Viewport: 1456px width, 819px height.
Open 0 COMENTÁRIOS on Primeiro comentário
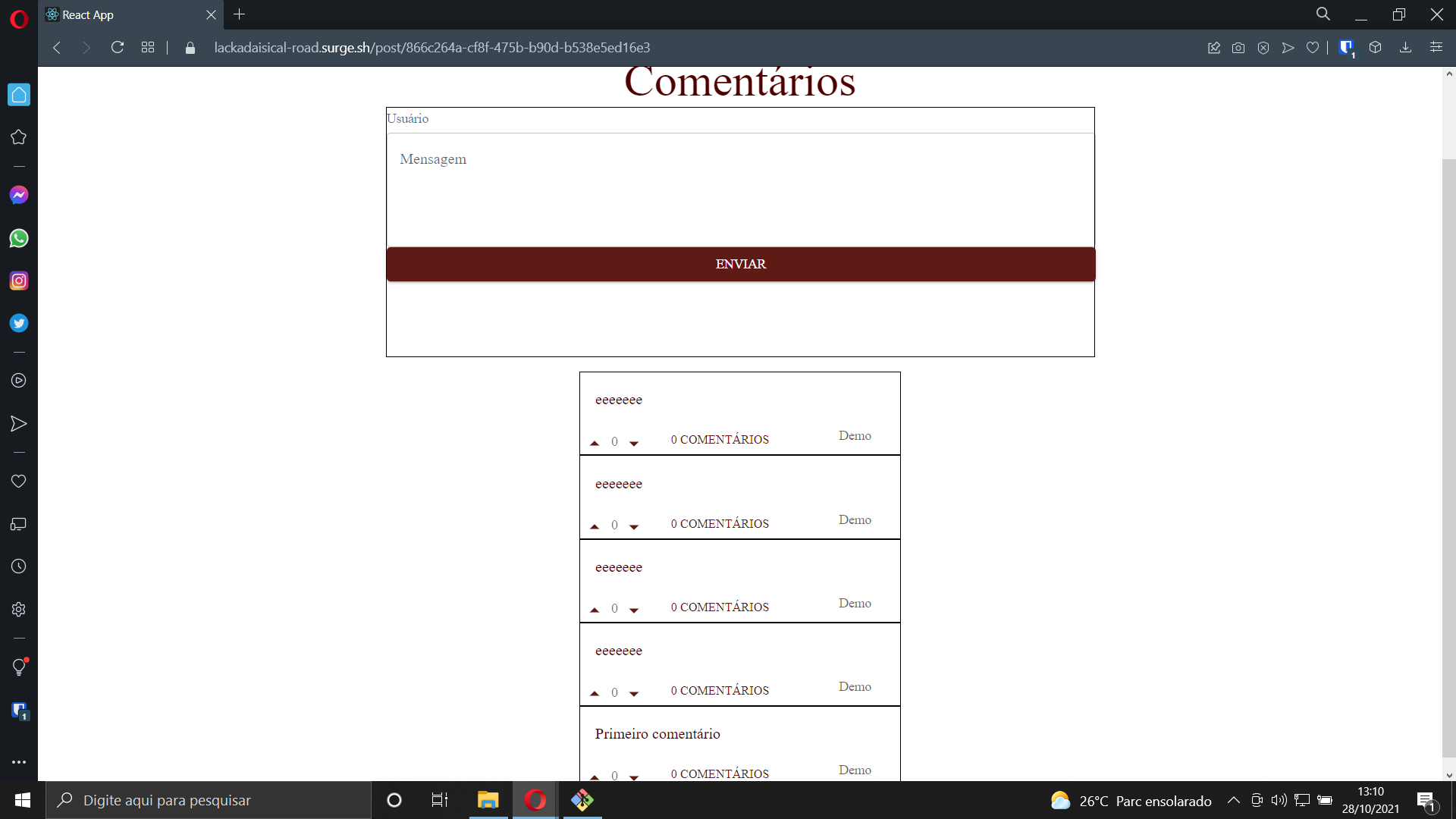tap(720, 773)
